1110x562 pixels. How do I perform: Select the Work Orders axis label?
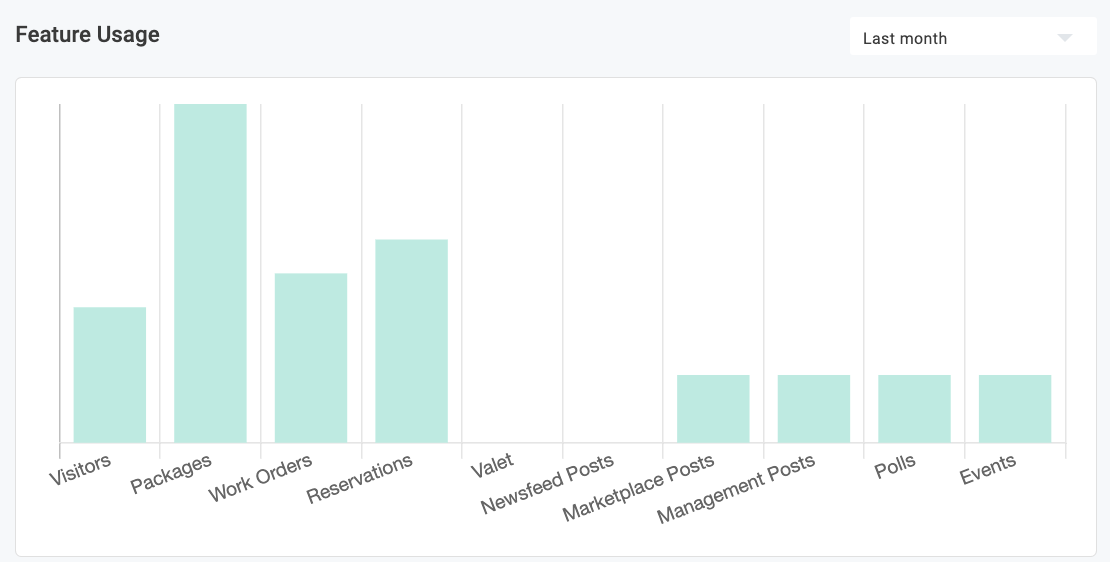[x=260, y=479]
